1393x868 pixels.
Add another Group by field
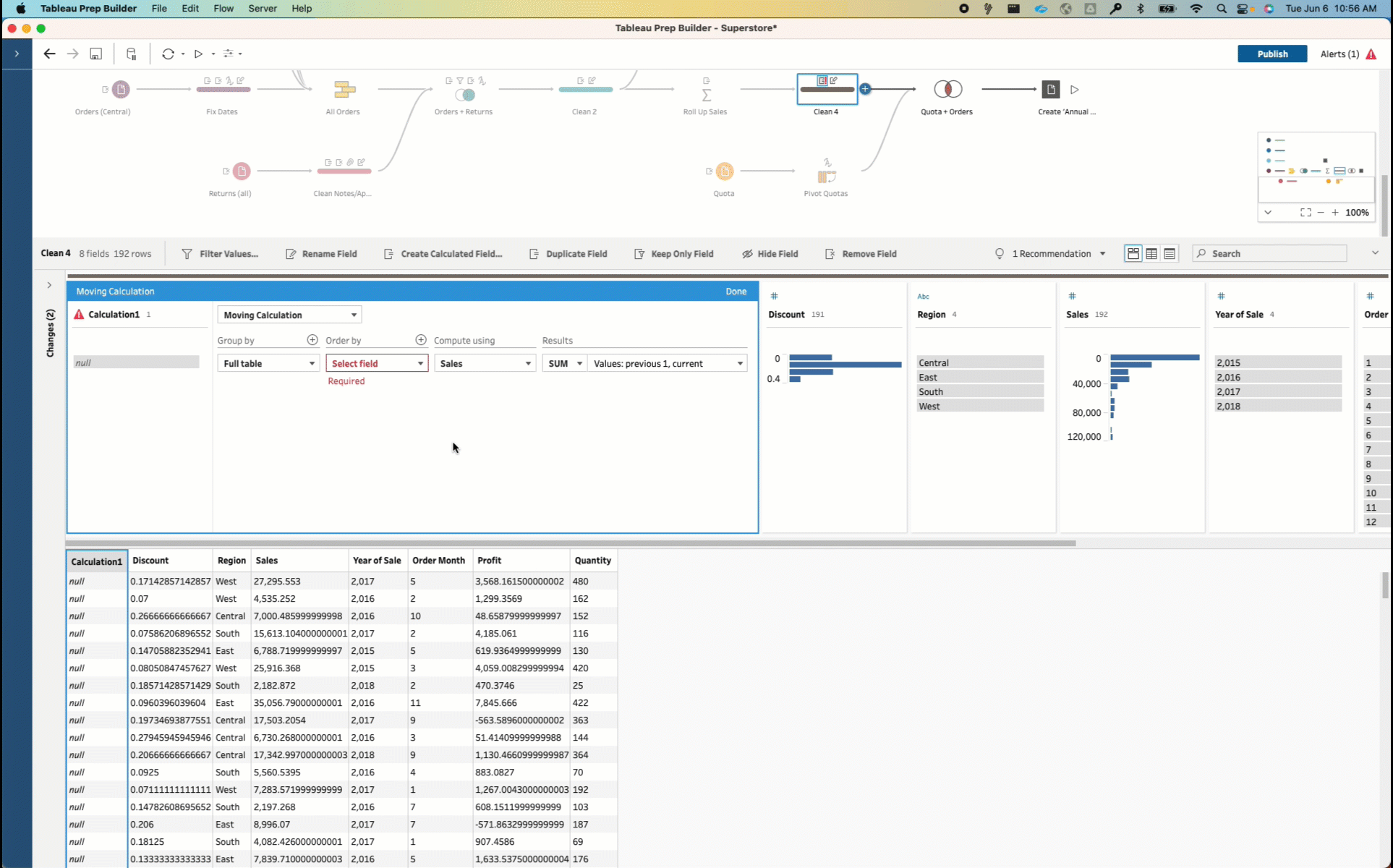tap(312, 340)
